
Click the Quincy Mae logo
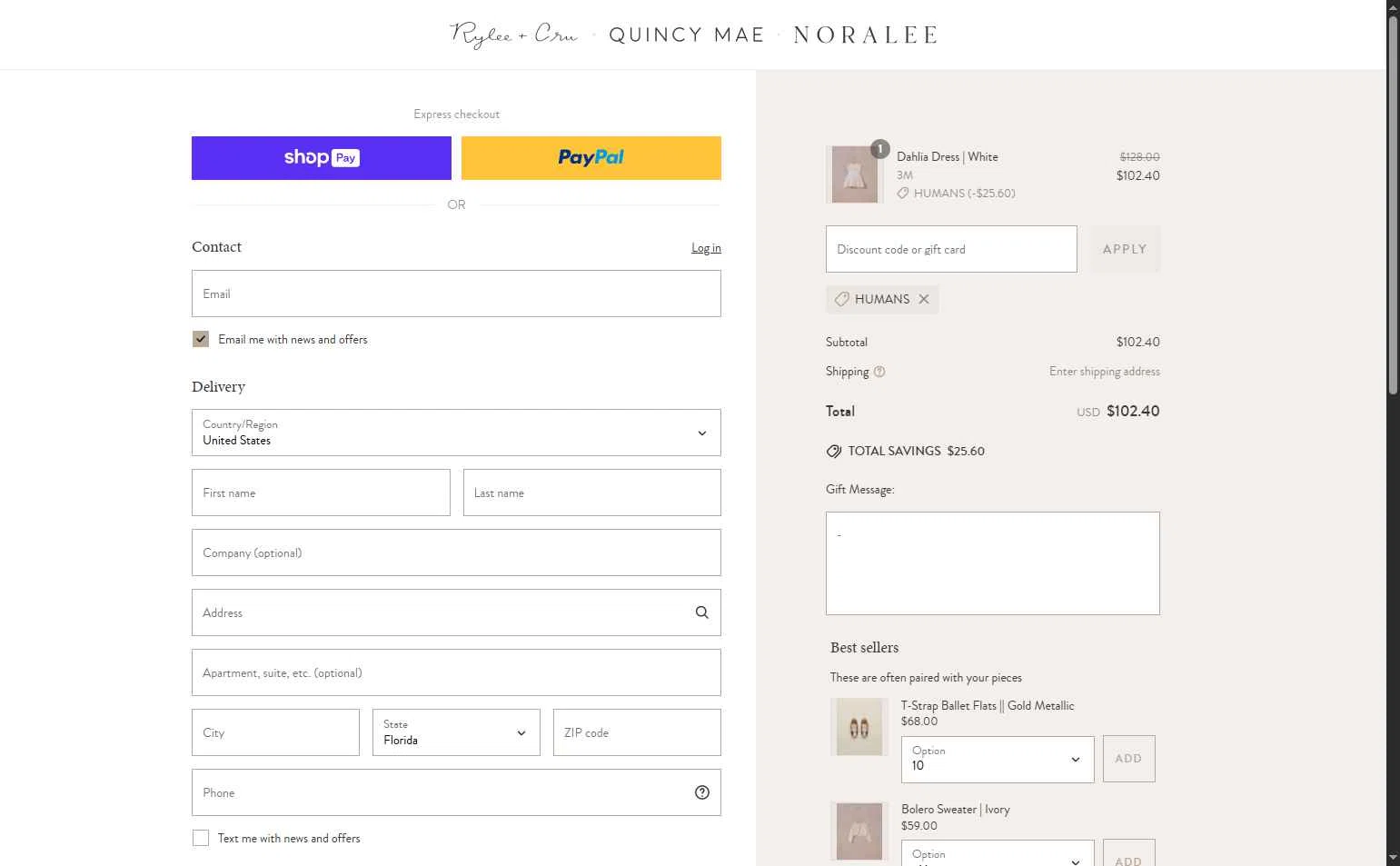click(x=687, y=35)
